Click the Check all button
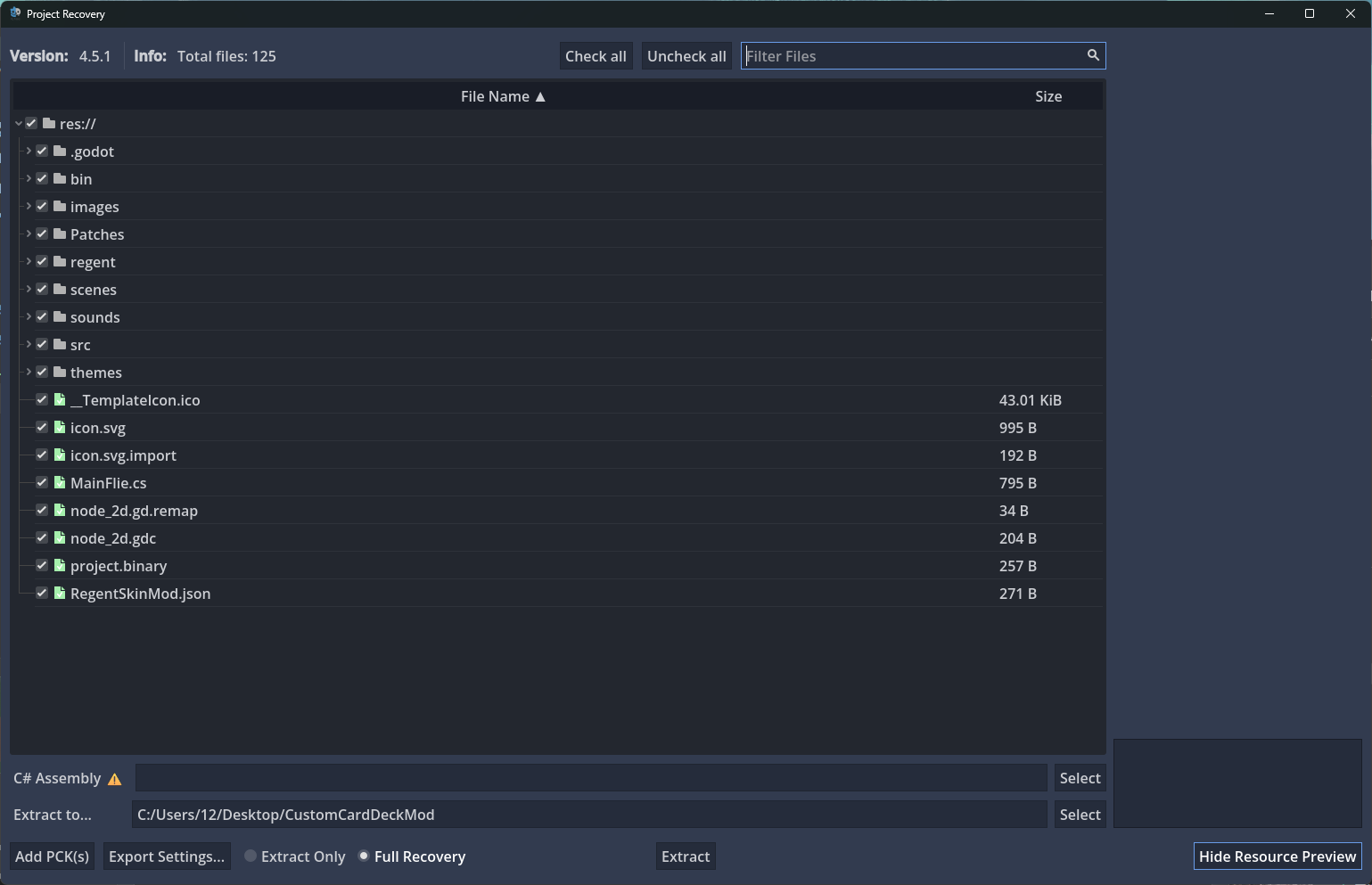 (x=596, y=56)
